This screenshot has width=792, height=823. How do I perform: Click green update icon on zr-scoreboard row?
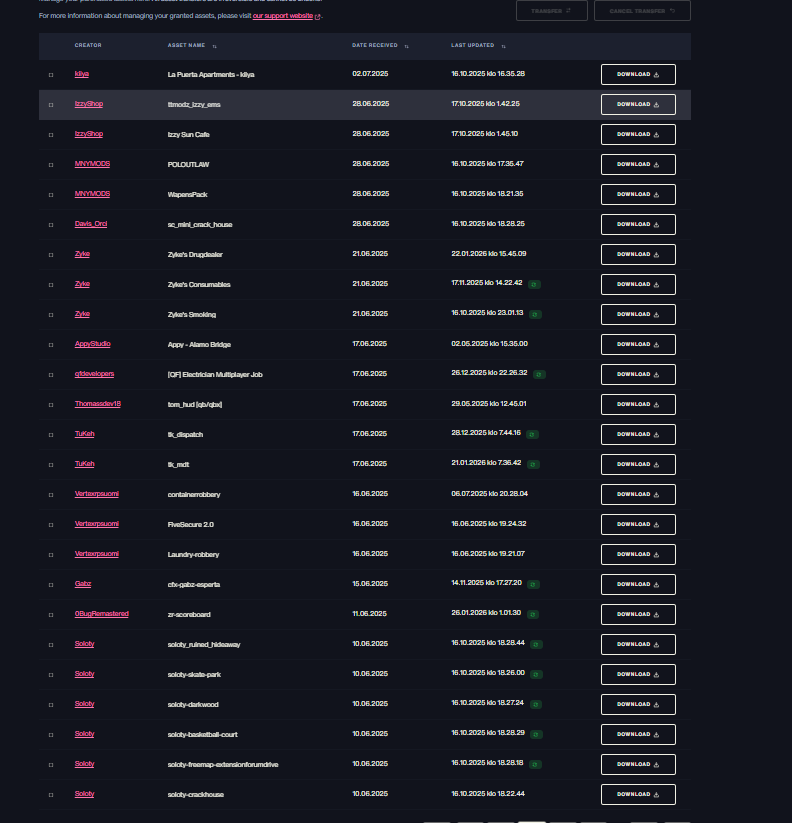pos(533,614)
